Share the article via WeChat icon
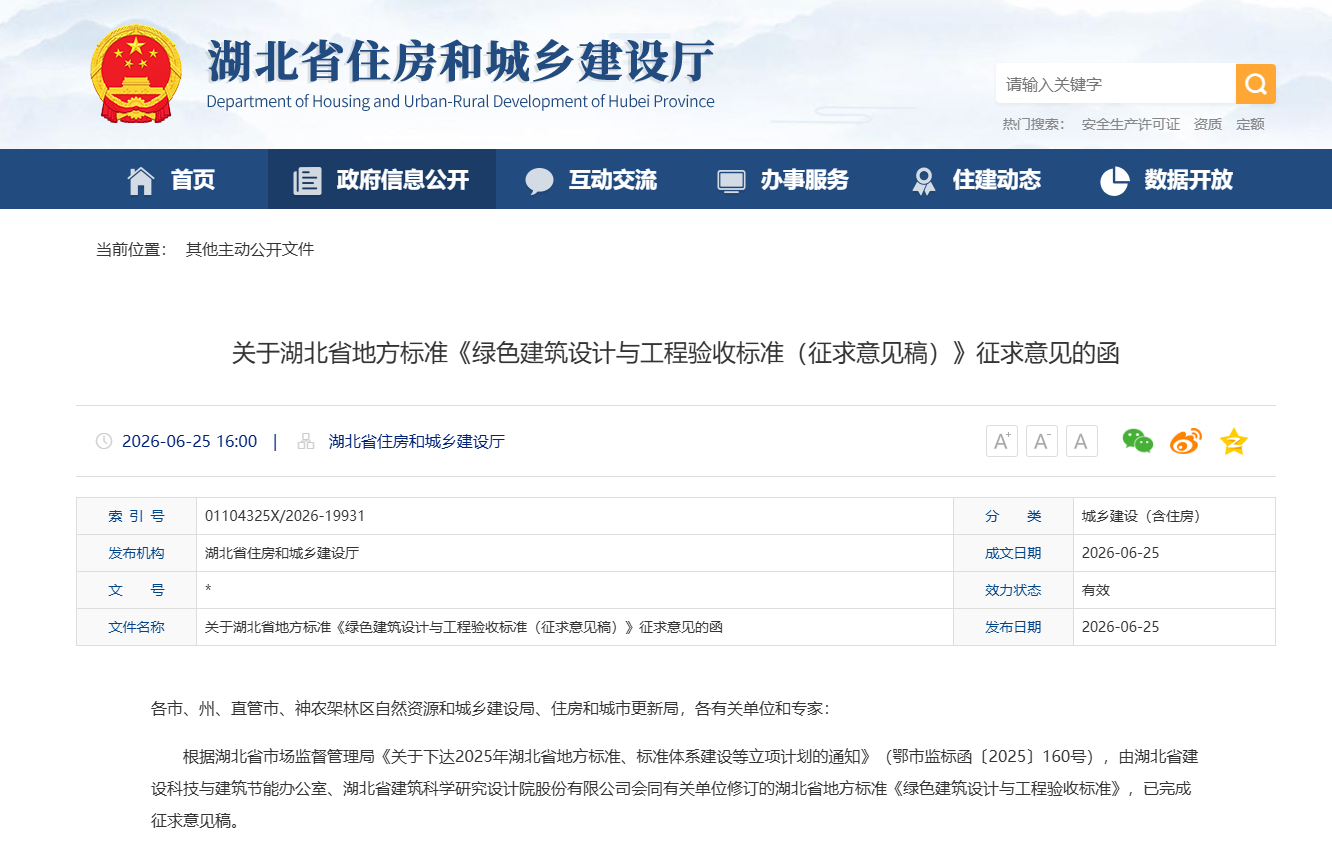This screenshot has height=854, width=1332. [x=1138, y=441]
